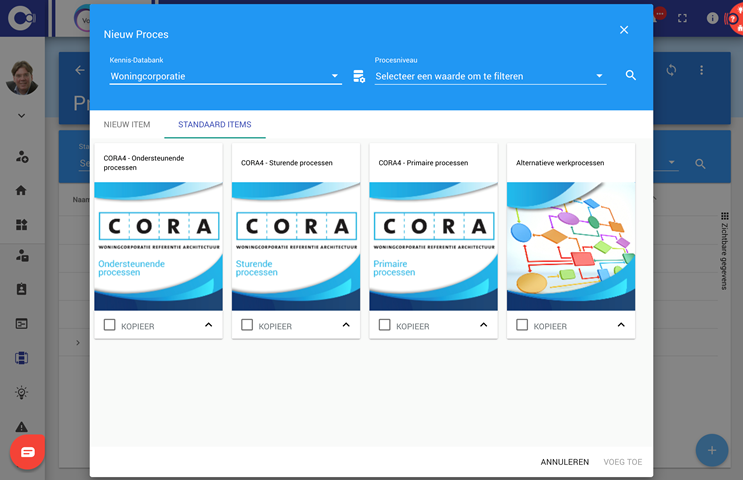Open the Sturende processen CORA thumbnail
The width and height of the screenshot is (743, 480).
point(296,246)
